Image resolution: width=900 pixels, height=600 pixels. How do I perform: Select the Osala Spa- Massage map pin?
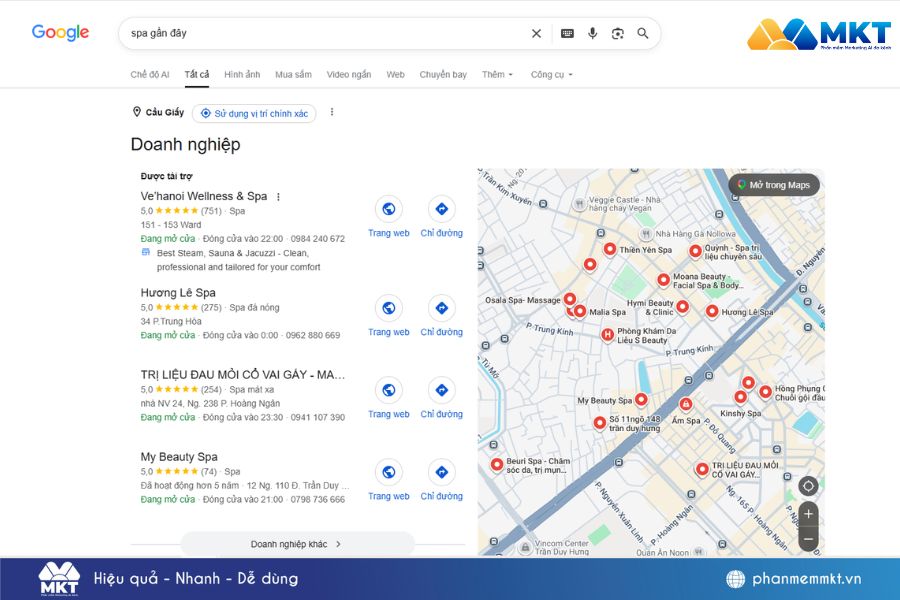[569, 299]
